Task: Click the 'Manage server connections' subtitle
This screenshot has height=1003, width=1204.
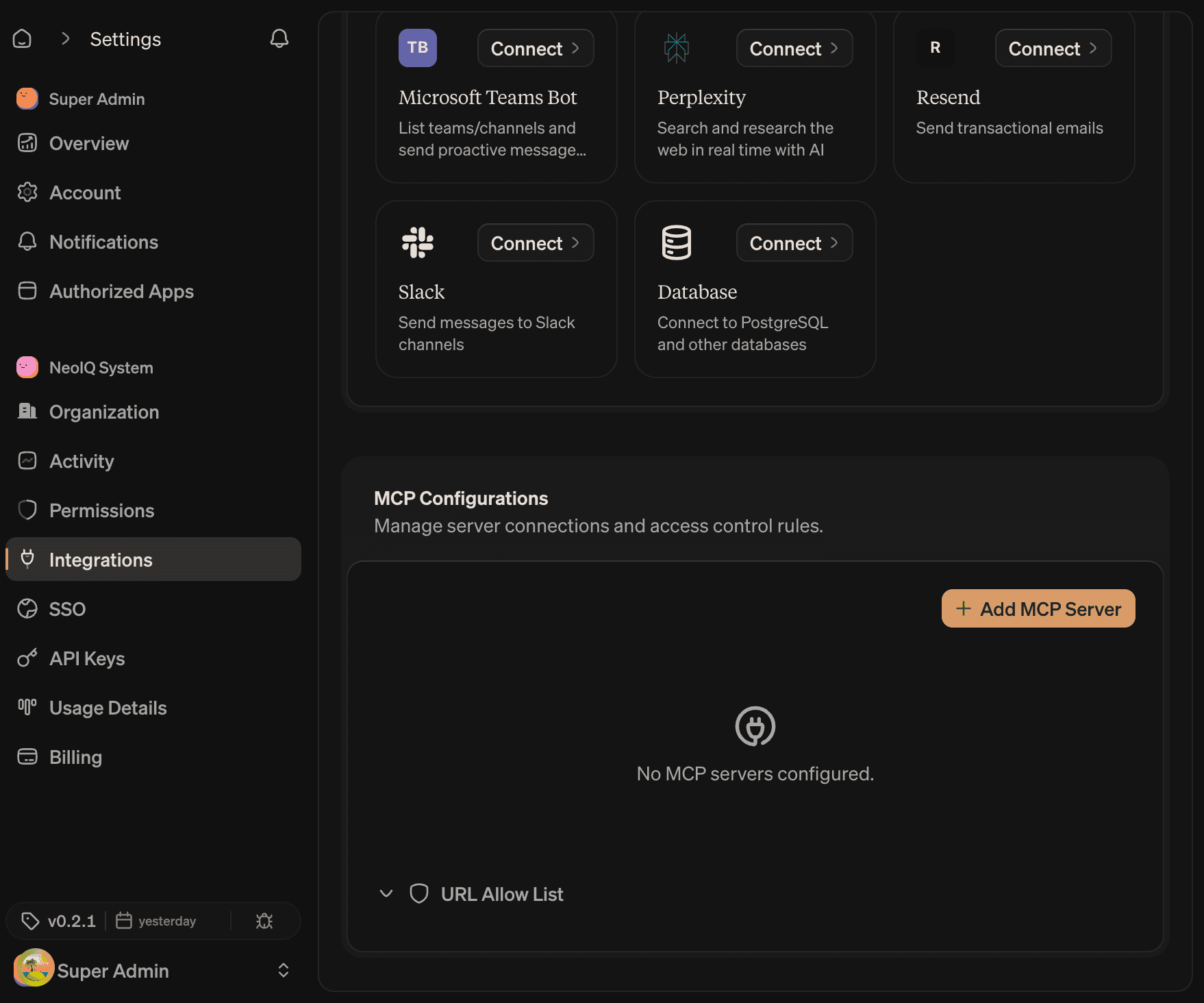Action: [599, 525]
